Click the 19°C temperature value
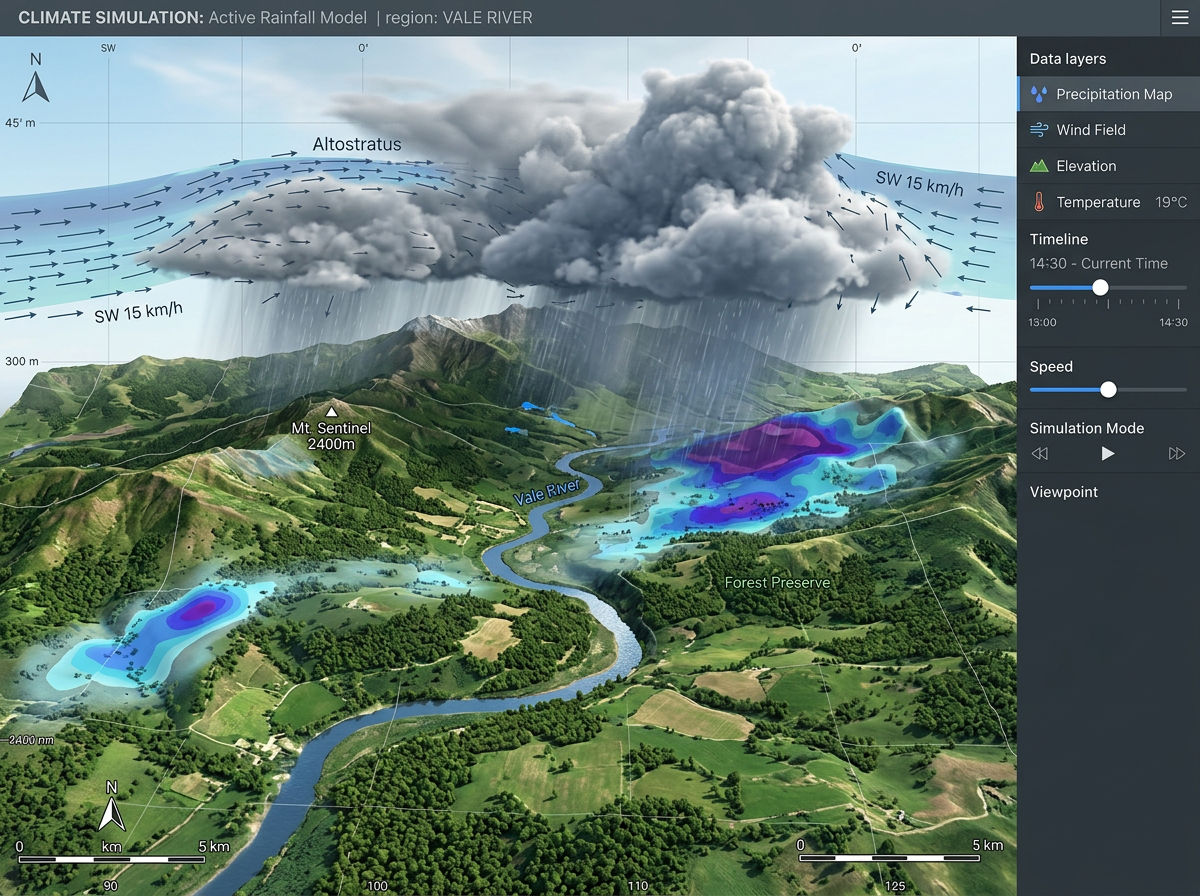This screenshot has height=896, width=1200. (x=1171, y=202)
